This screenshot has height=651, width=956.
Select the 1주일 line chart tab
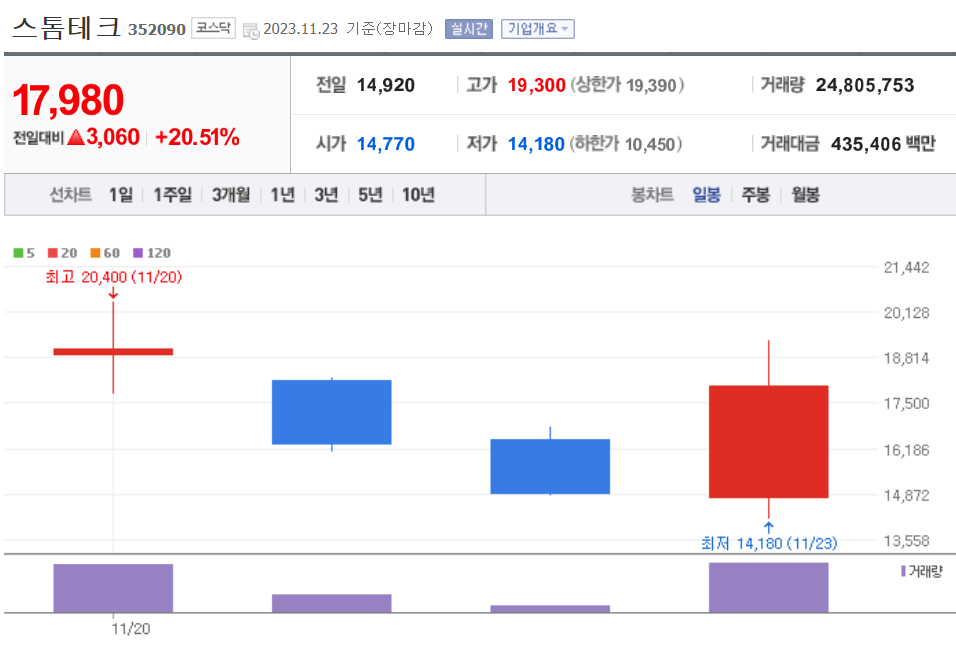click(173, 194)
